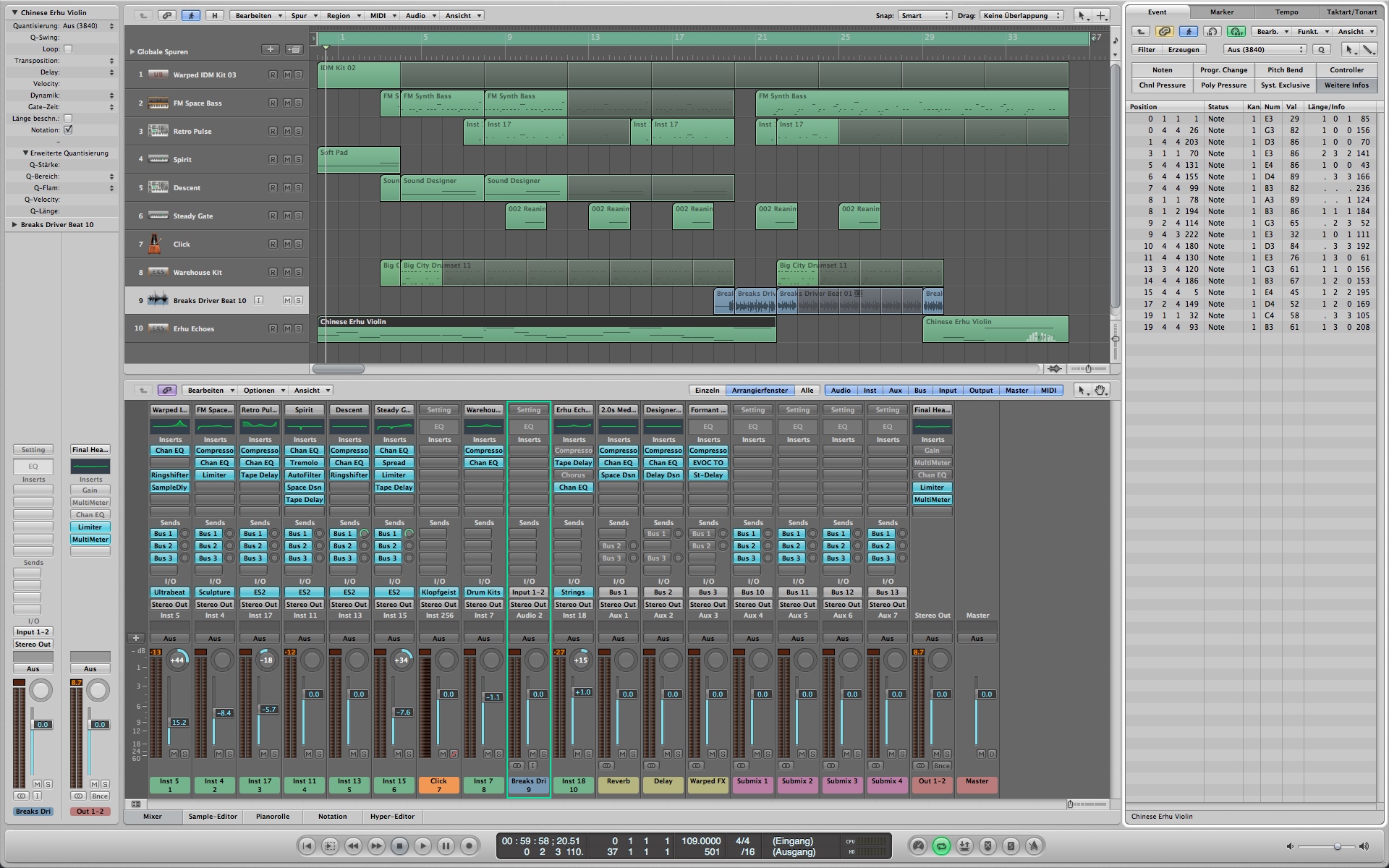Click the add track plus button
The image size is (1389, 868).
point(270,50)
